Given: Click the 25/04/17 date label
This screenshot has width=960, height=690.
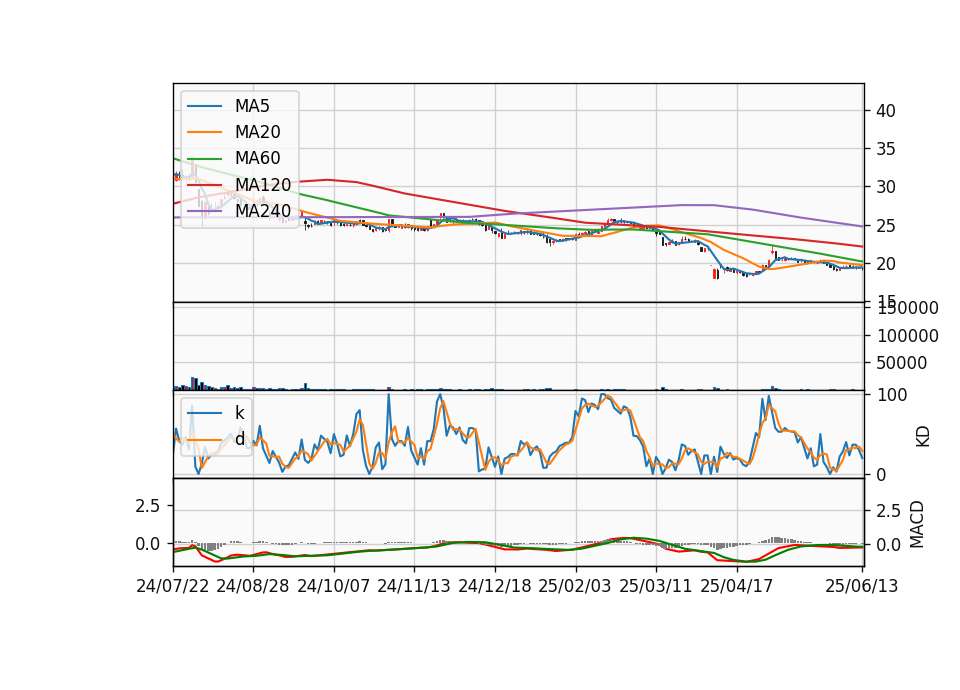Looking at the screenshot, I should pos(737,586).
